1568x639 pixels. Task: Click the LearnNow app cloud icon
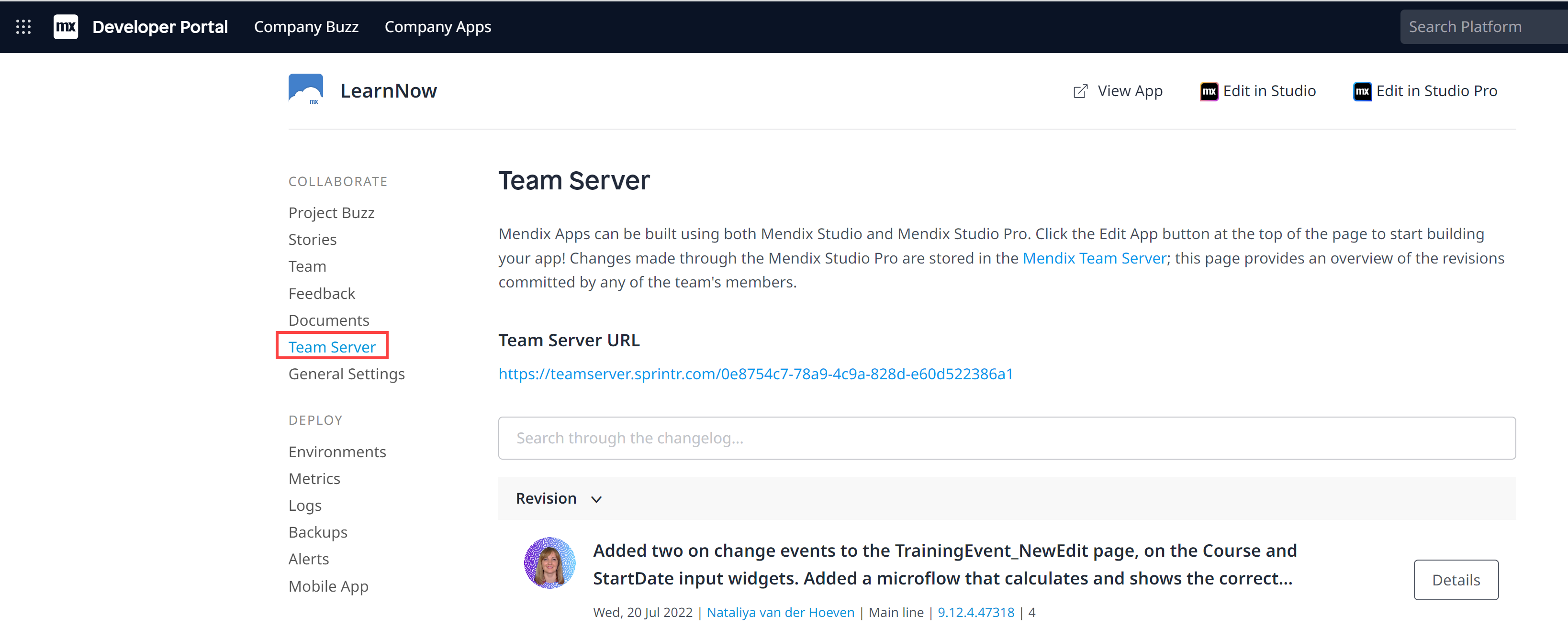(x=305, y=89)
